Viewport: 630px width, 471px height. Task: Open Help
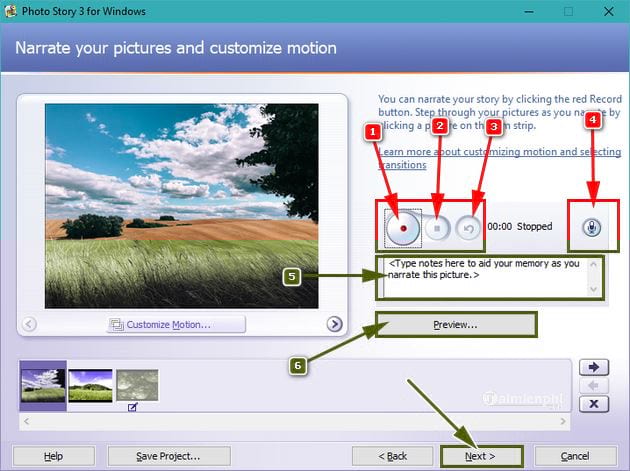(54, 456)
